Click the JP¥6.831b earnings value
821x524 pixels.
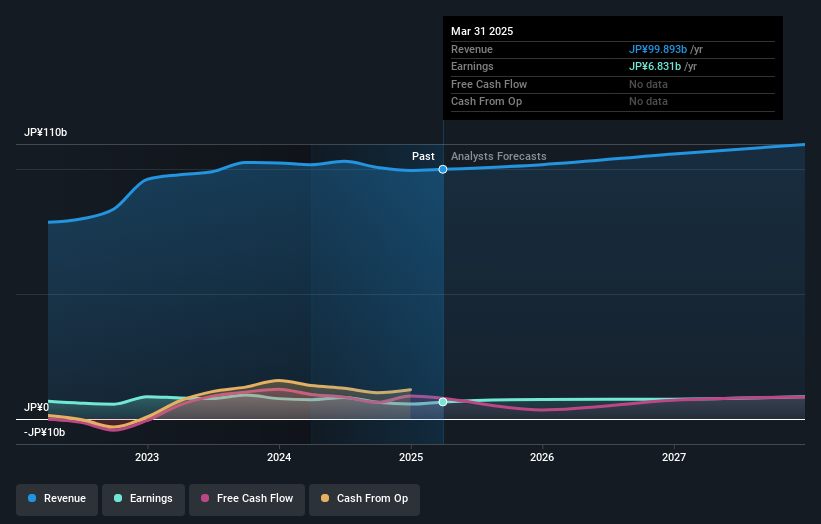coord(655,66)
